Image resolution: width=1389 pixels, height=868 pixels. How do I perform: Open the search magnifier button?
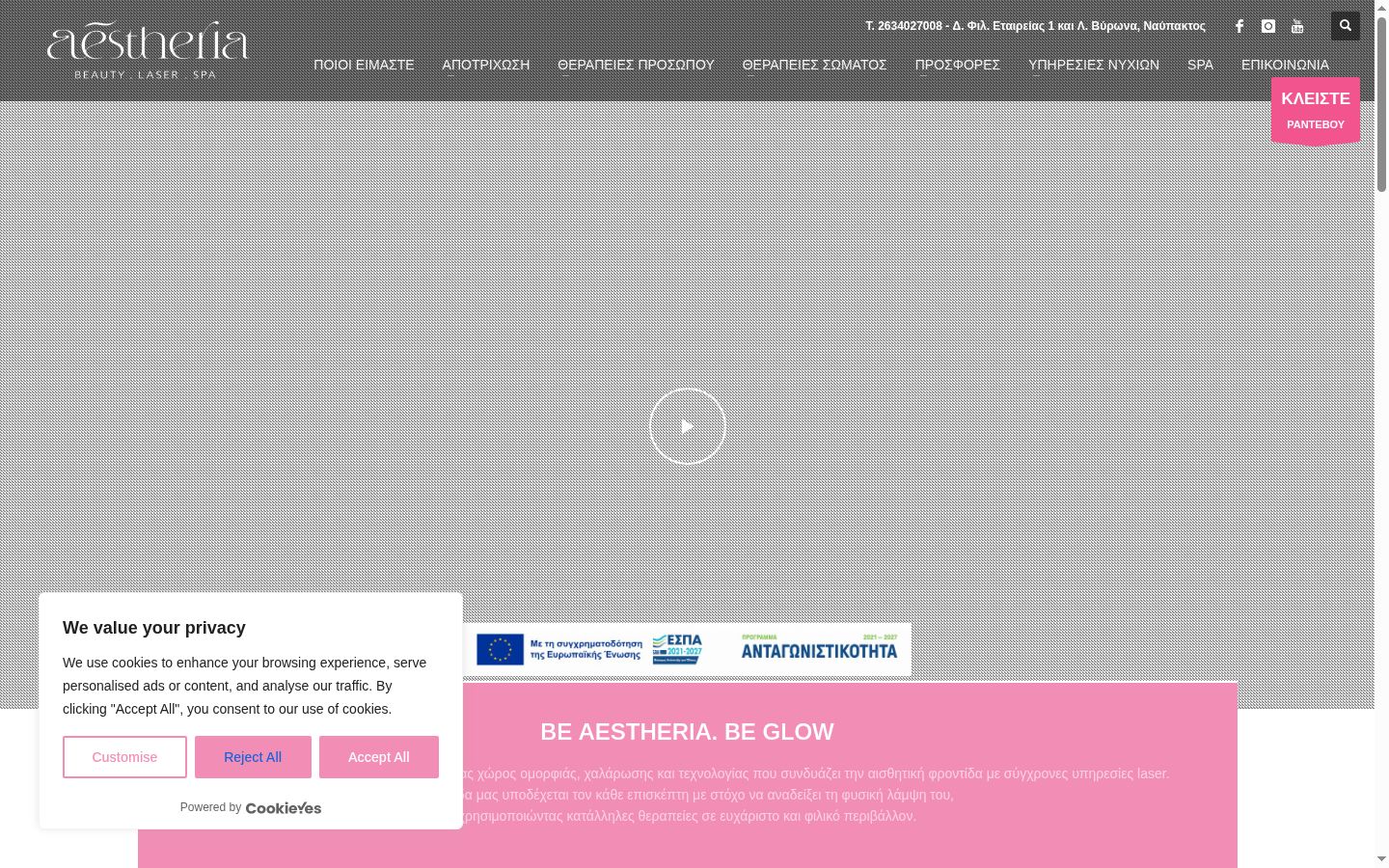point(1346,26)
